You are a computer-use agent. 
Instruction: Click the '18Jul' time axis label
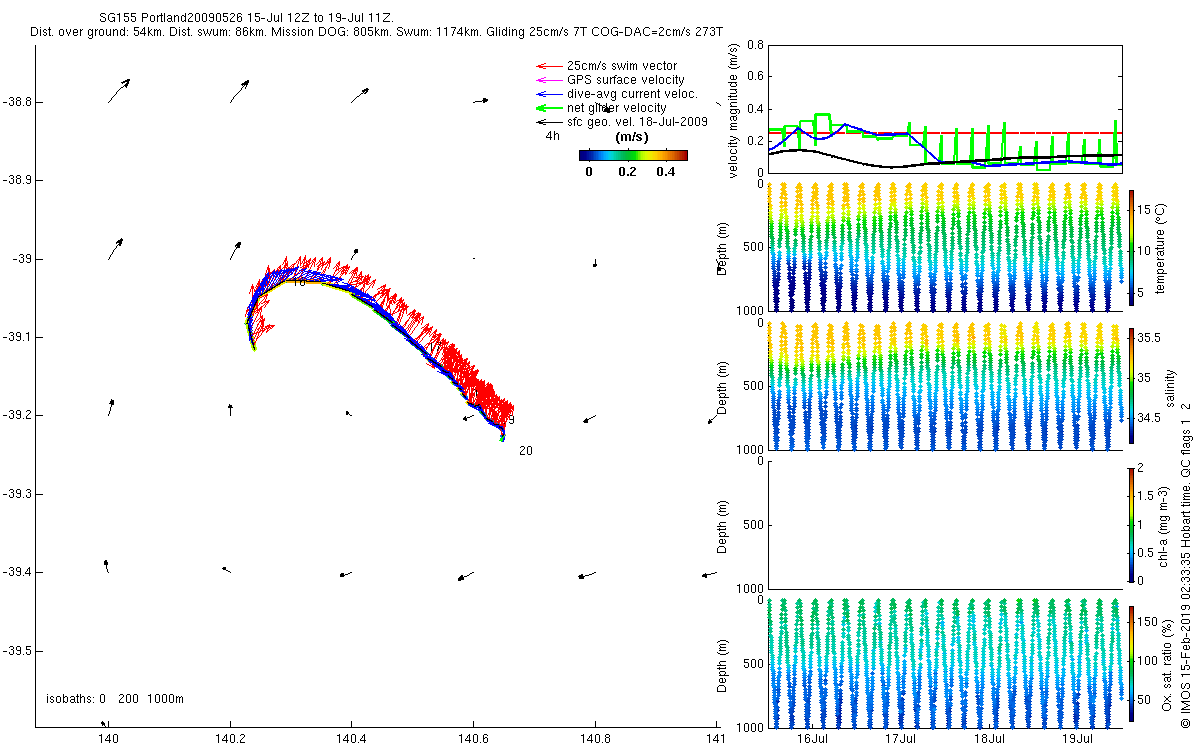coord(989,739)
